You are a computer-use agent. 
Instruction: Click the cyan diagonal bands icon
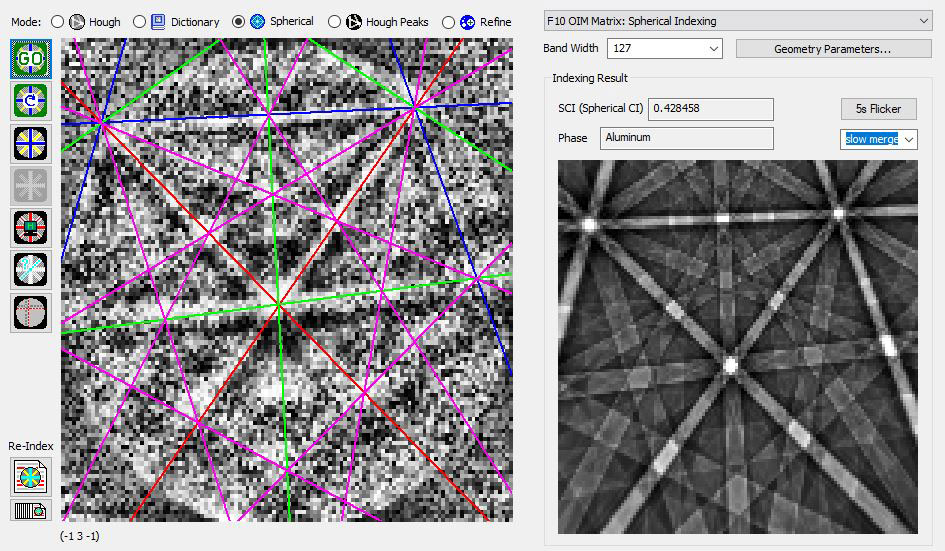[x=31, y=270]
